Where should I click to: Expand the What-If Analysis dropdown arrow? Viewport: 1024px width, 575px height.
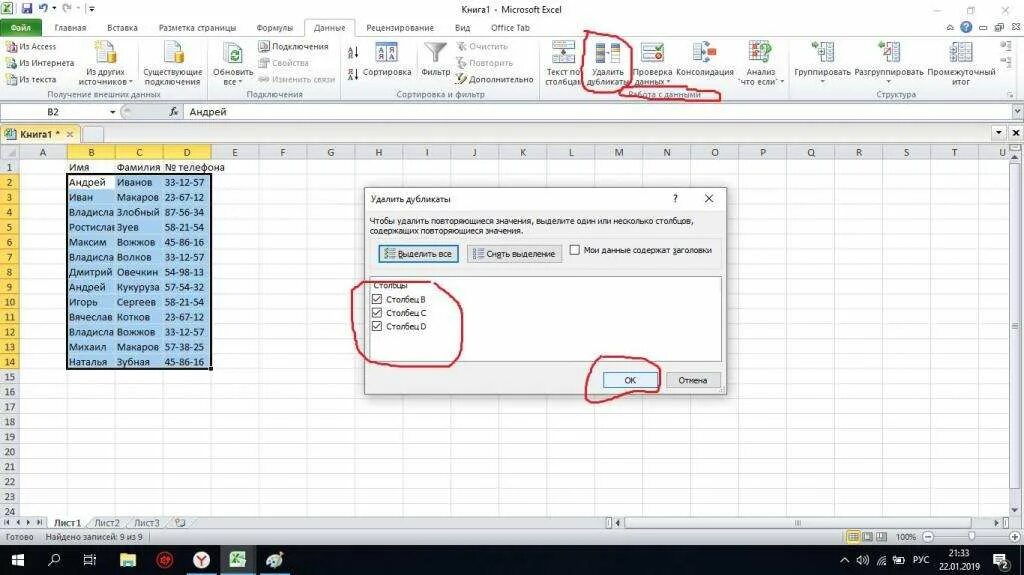click(782, 82)
